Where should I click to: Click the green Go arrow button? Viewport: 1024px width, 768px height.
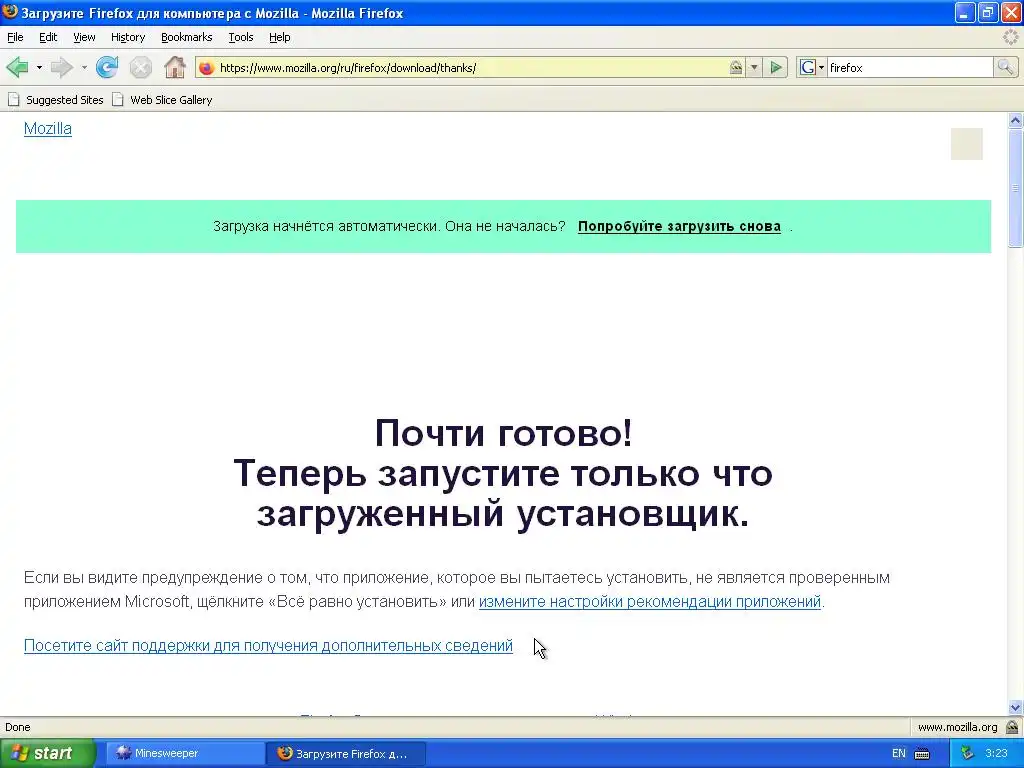tap(776, 67)
